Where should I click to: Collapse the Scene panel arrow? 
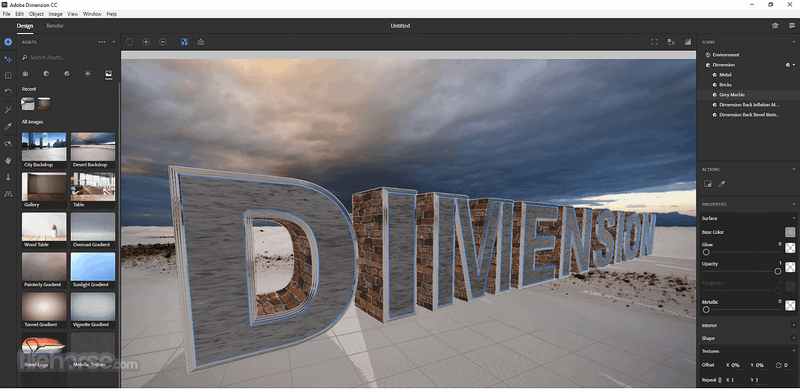(x=793, y=42)
